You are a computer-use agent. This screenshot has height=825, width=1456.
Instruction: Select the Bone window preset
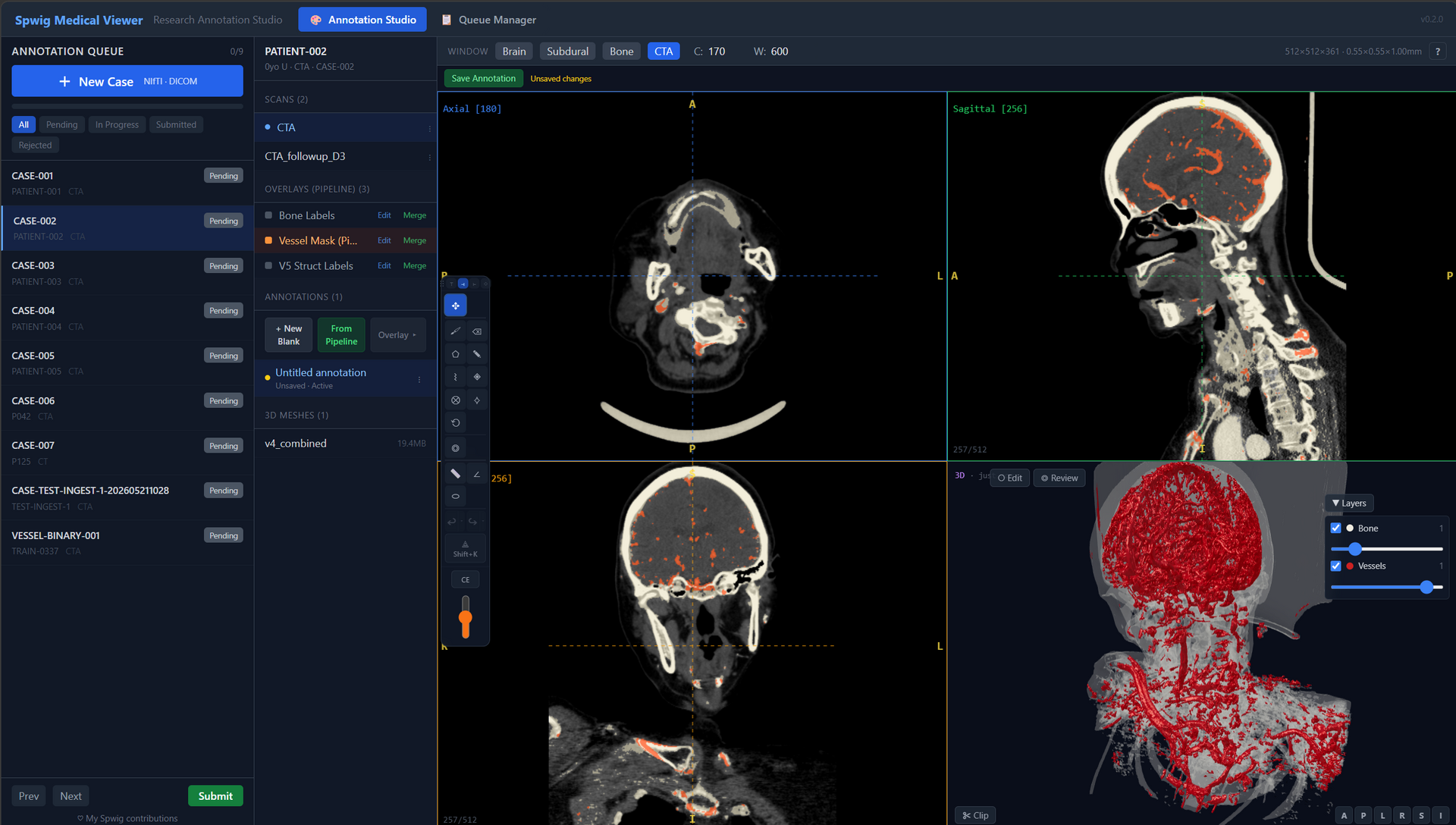coord(621,52)
